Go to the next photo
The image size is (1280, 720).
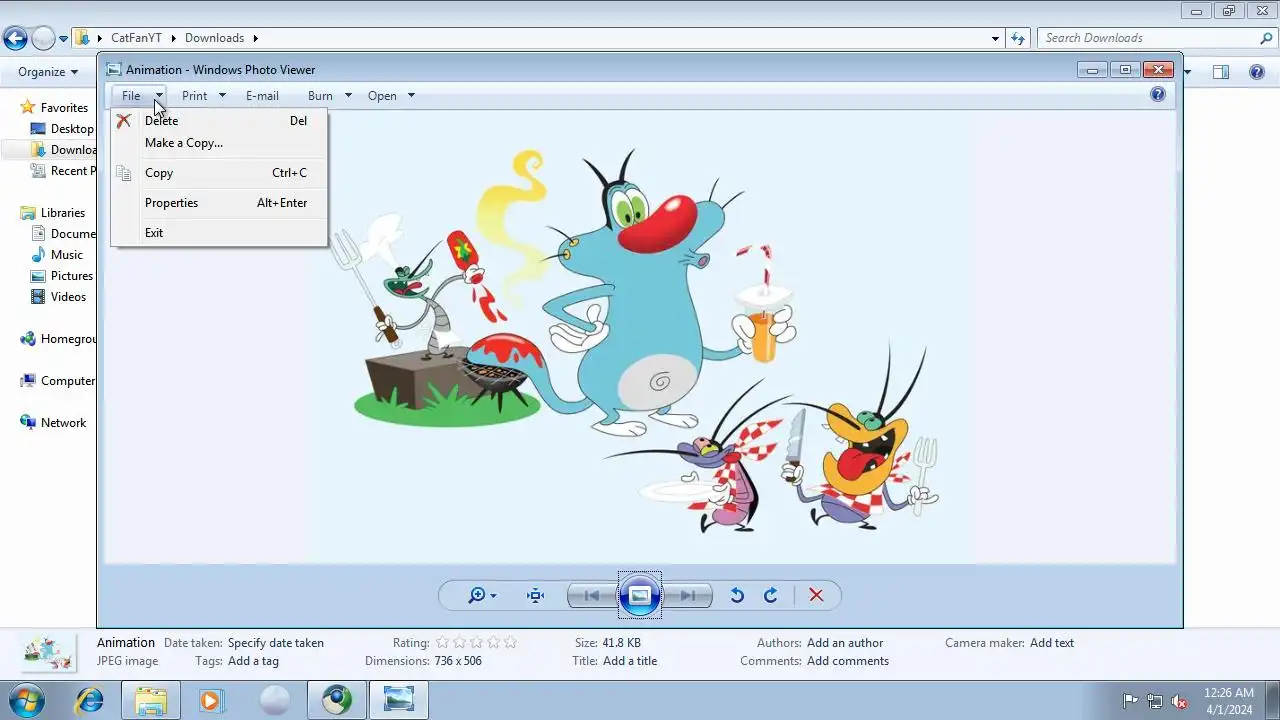[x=688, y=596]
